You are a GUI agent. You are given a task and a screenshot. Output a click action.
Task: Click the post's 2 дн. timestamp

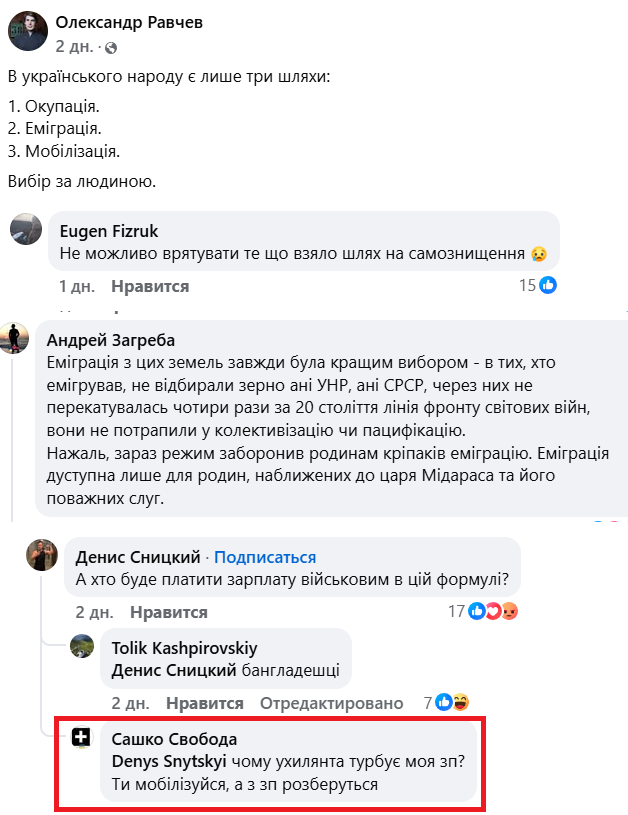[x=75, y=47]
